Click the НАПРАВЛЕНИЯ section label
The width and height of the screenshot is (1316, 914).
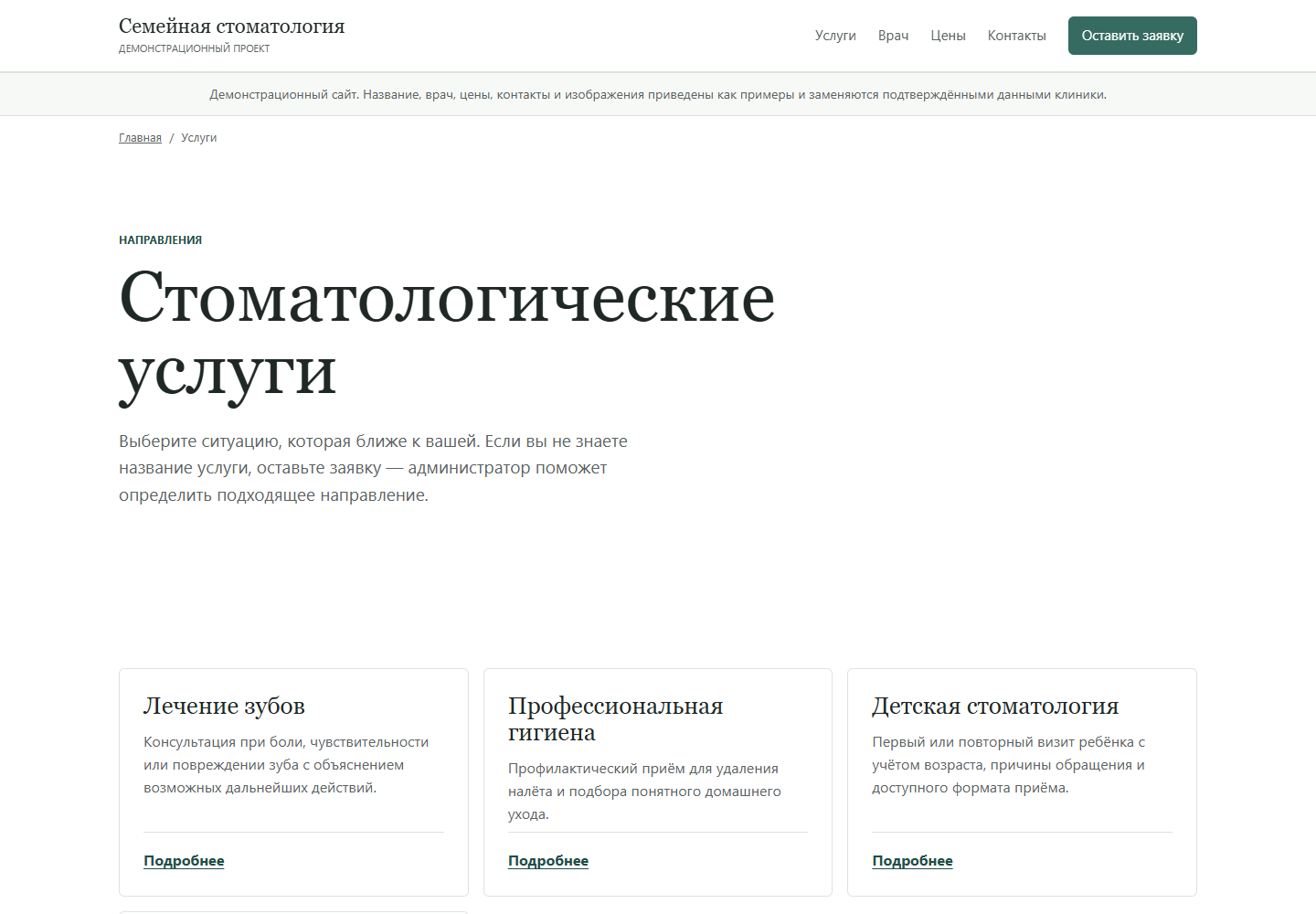tap(160, 240)
